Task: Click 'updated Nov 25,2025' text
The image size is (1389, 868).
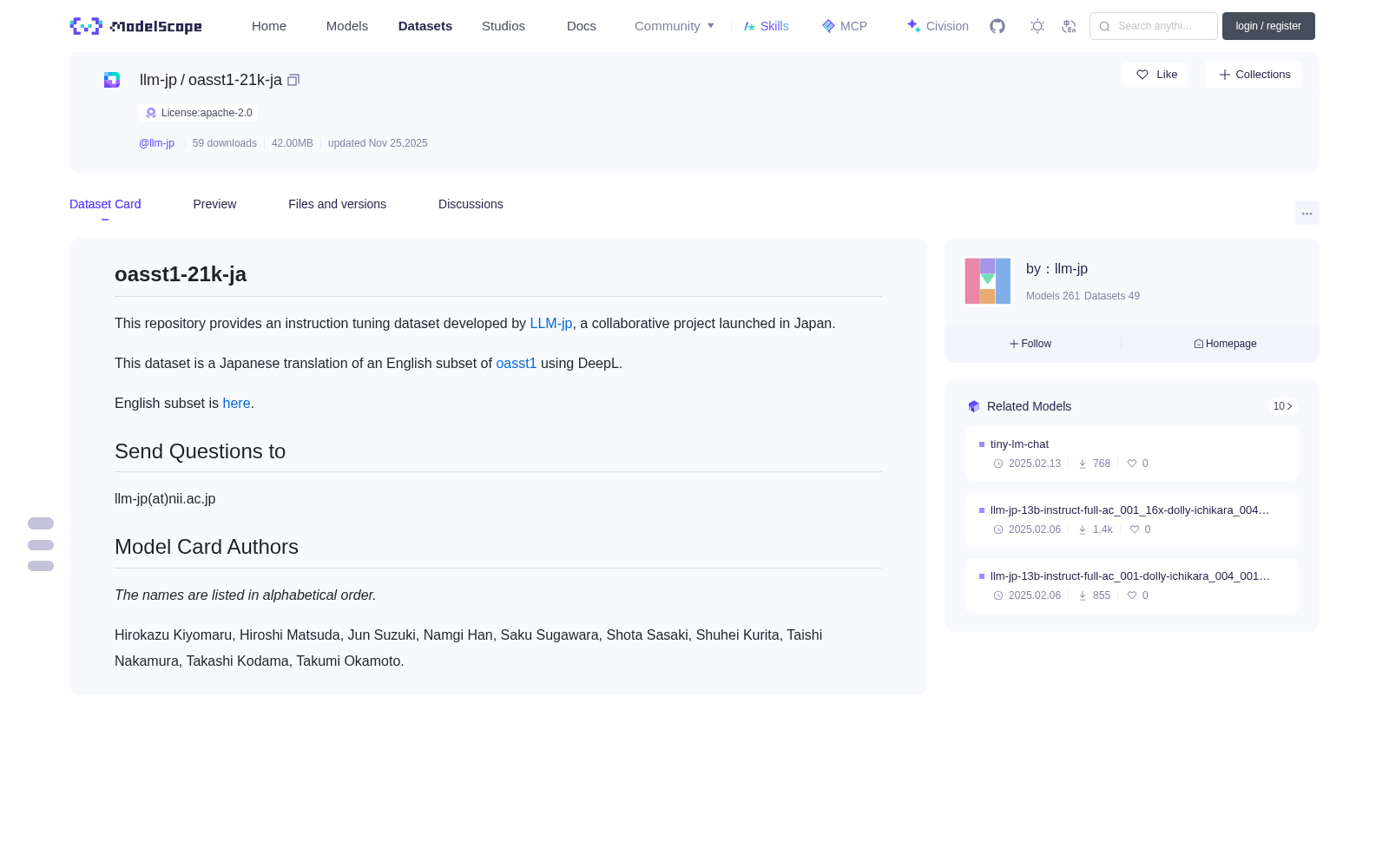Action: 378,143
